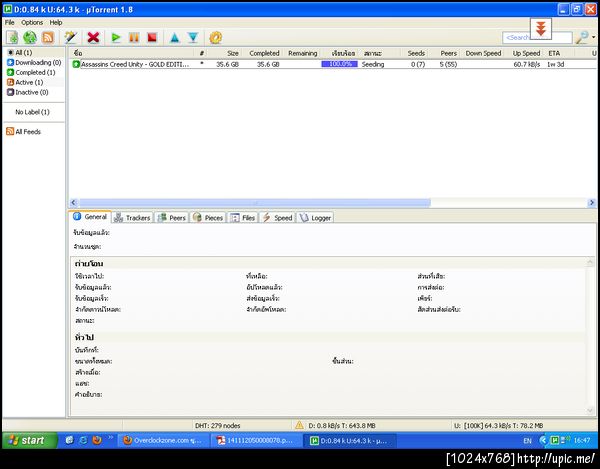The height and width of the screenshot is (469, 600).
Task: Sort by the Seeds column header
Action: (x=415, y=53)
